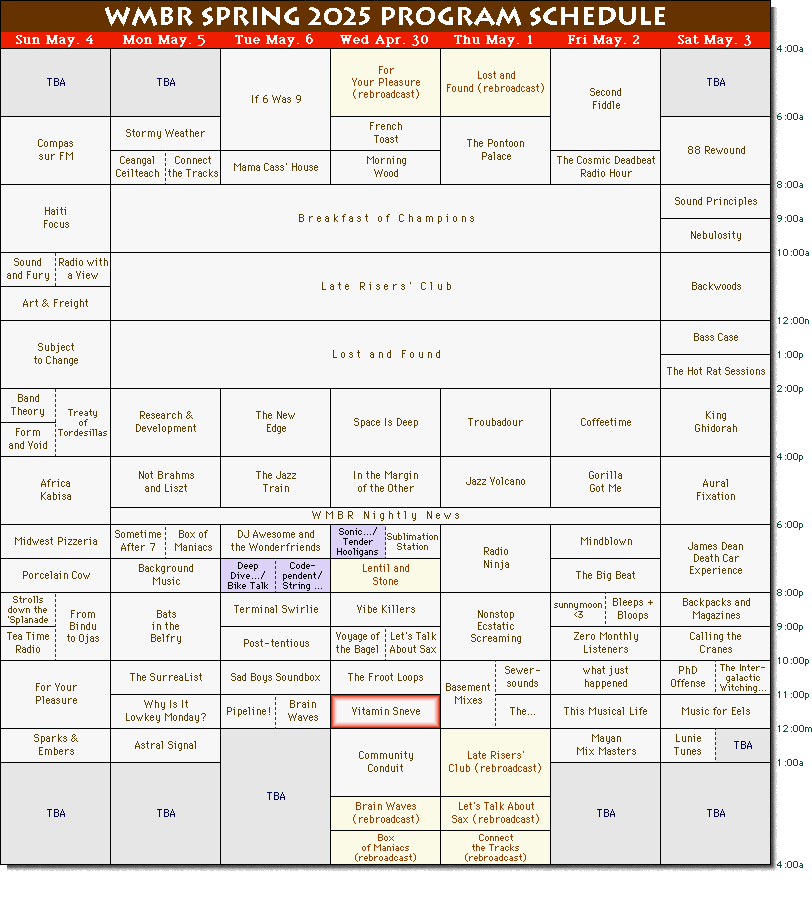Image resolution: width=812 pixels, height=906 pixels.
Task: Select Mayan Mix Masters on Friday
Action: click(x=605, y=745)
